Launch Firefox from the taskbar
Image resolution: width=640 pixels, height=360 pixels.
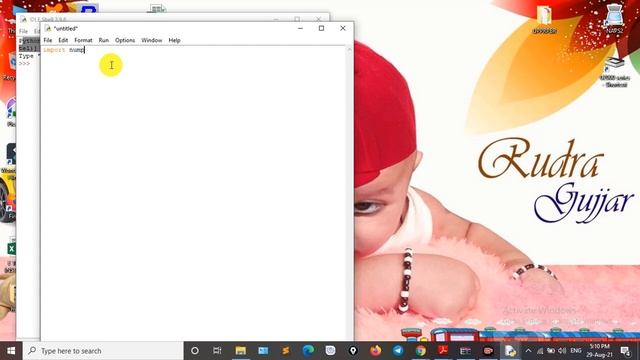click(376, 351)
